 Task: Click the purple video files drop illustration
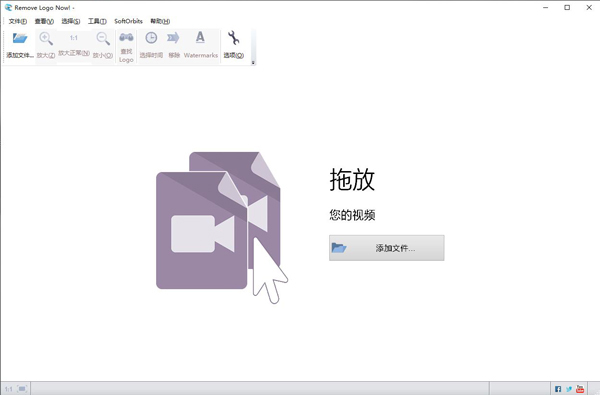222,228
